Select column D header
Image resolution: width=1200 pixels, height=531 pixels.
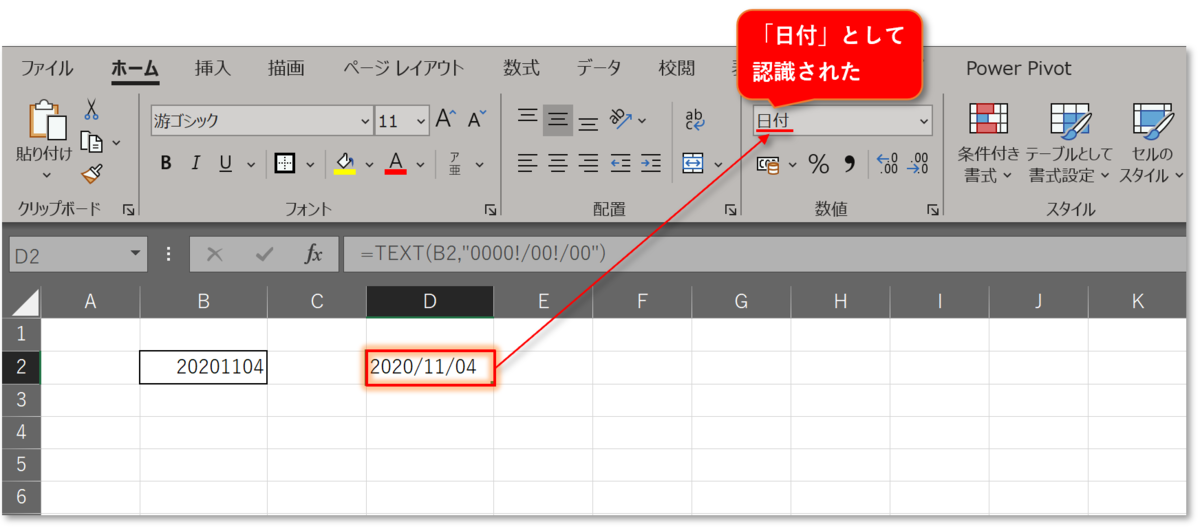tap(429, 301)
